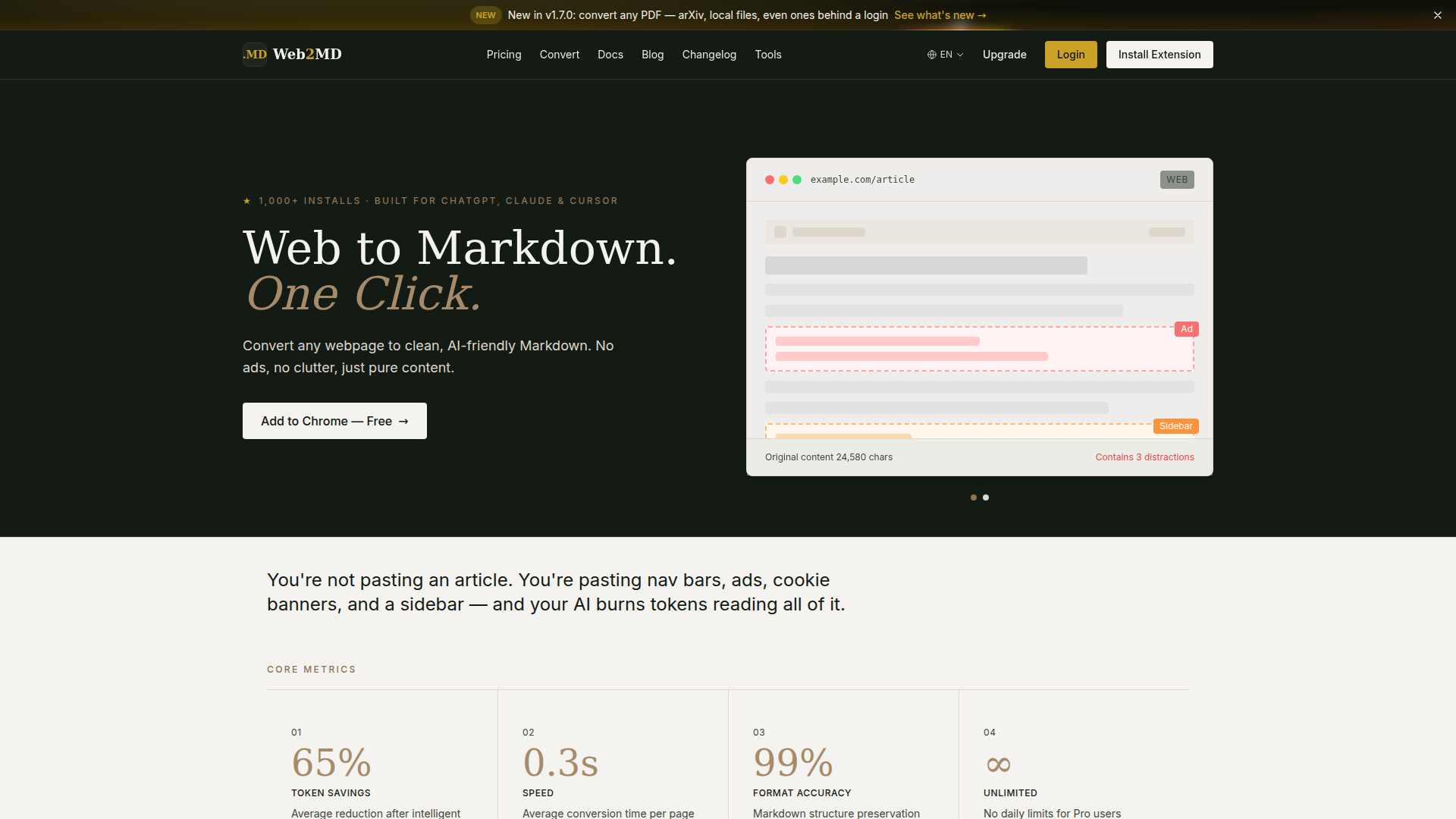The height and width of the screenshot is (819, 1456).
Task: Go to the Convert nav item
Action: tap(560, 55)
